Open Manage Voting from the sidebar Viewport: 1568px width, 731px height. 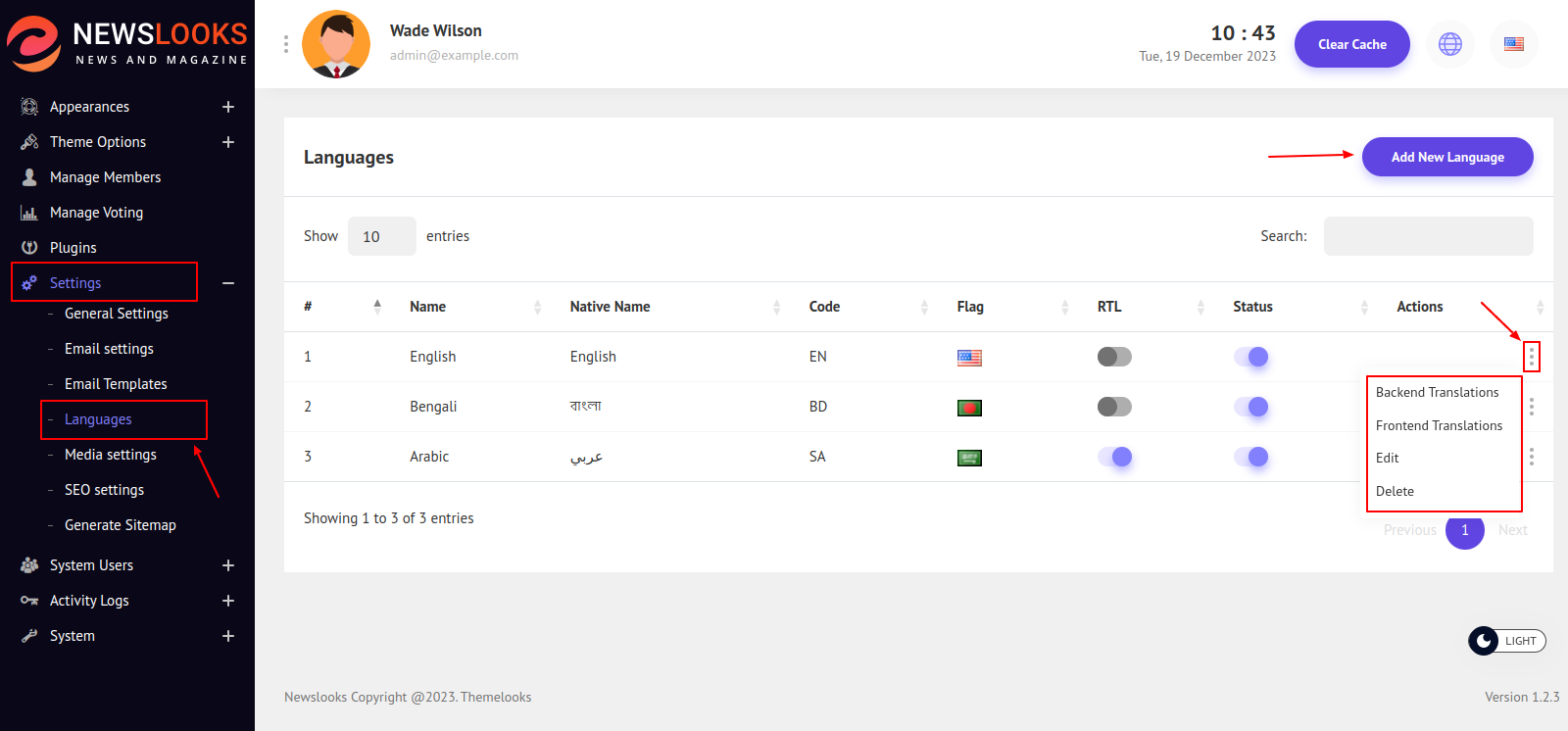pyautogui.click(x=96, y=213)
